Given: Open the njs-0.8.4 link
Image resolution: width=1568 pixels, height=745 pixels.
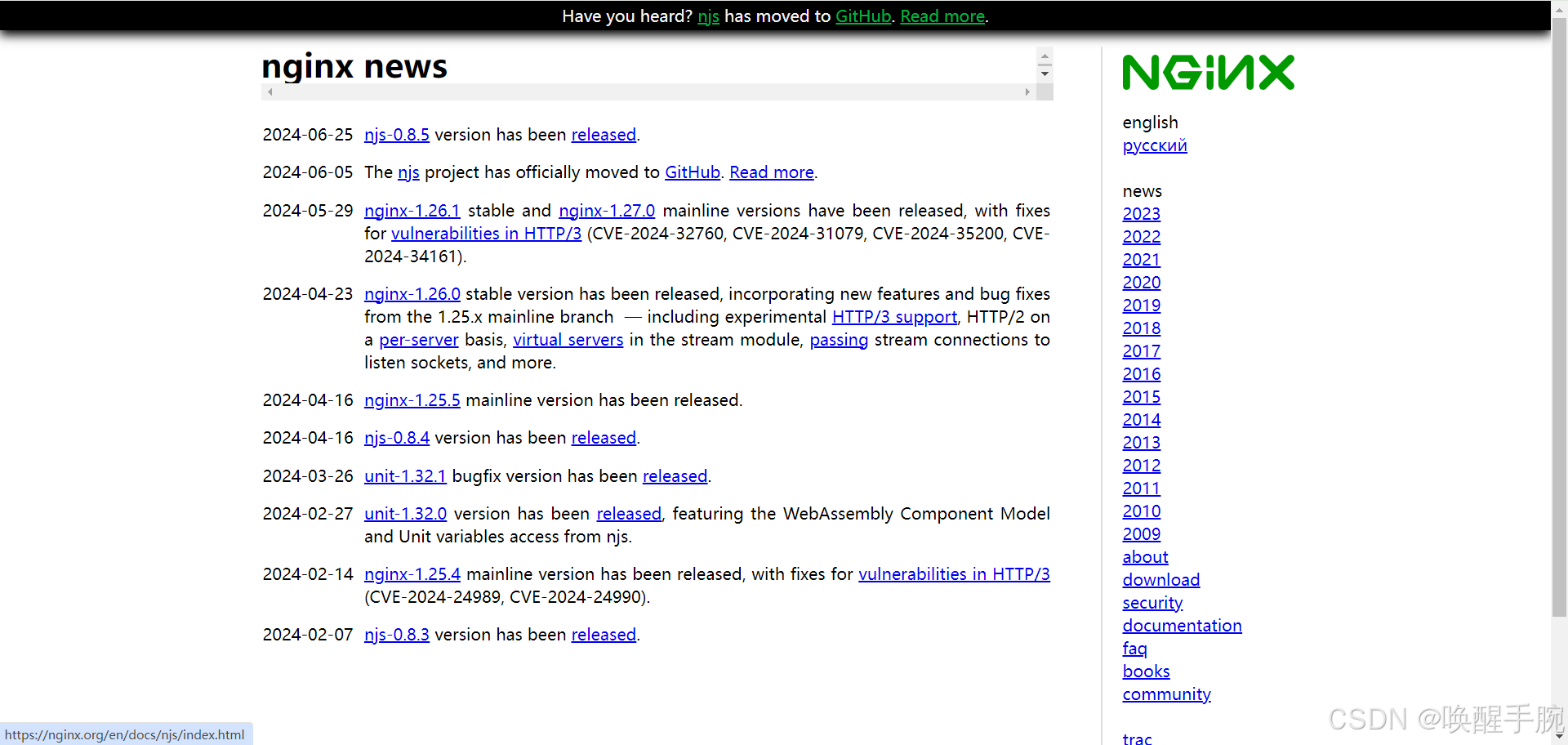Looking at the screenshot, I should [397, 438].
